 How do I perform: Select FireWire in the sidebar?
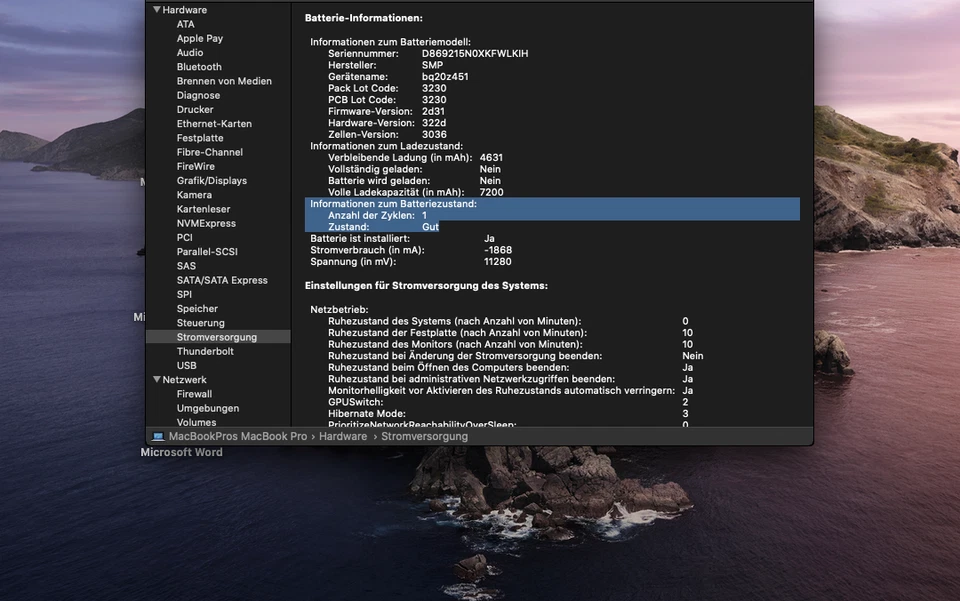(195, 166)
